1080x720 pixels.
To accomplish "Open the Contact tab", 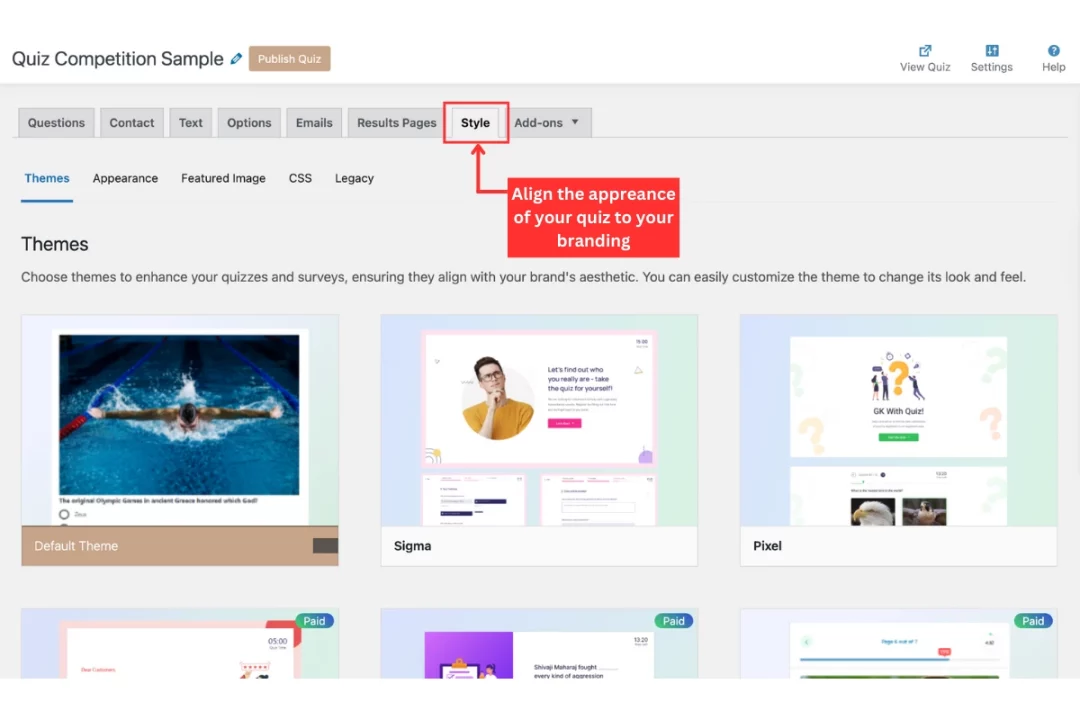I will pos(132,123).
